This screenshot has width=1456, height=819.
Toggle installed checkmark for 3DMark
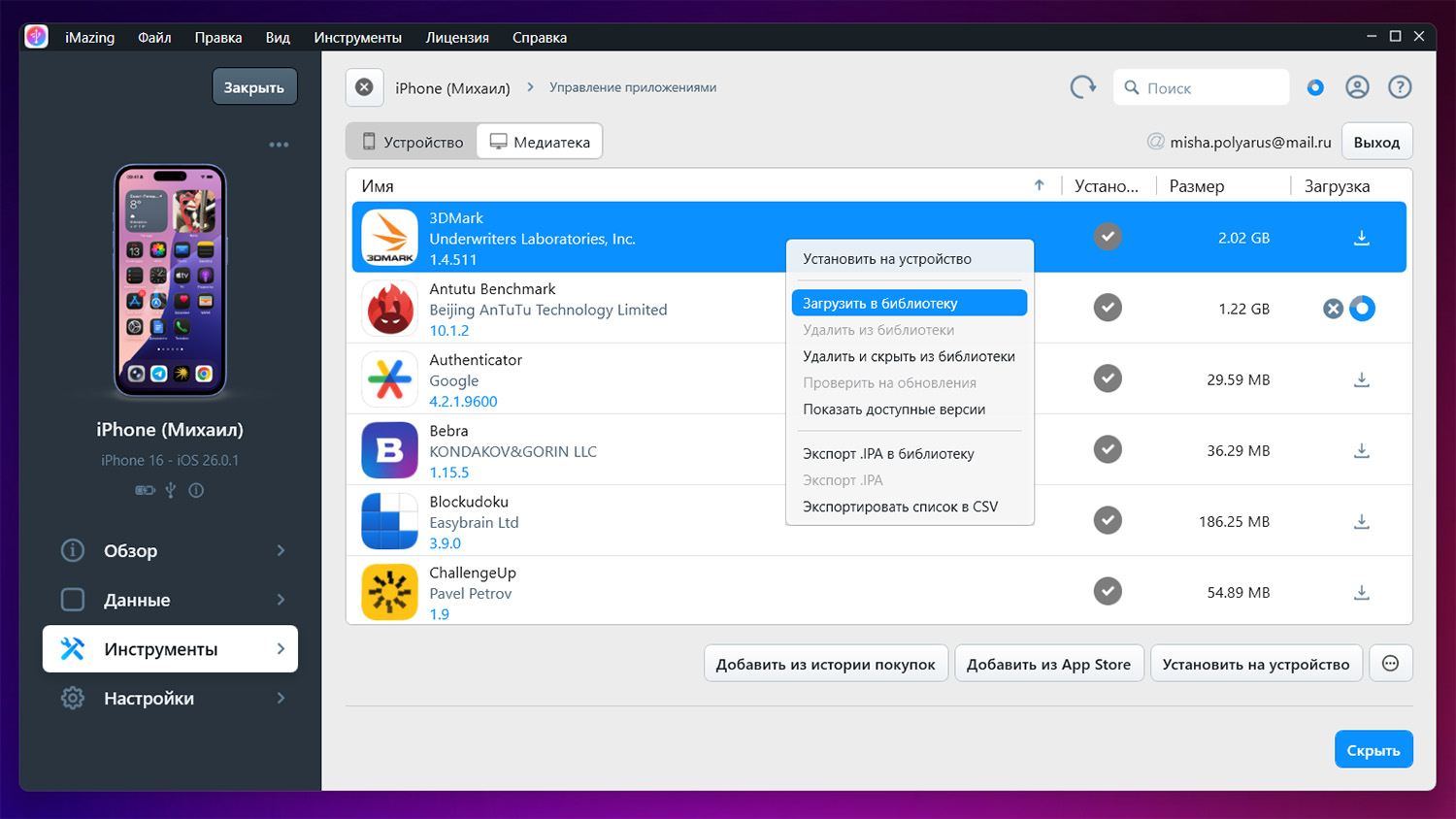[x=1107, y=237]
